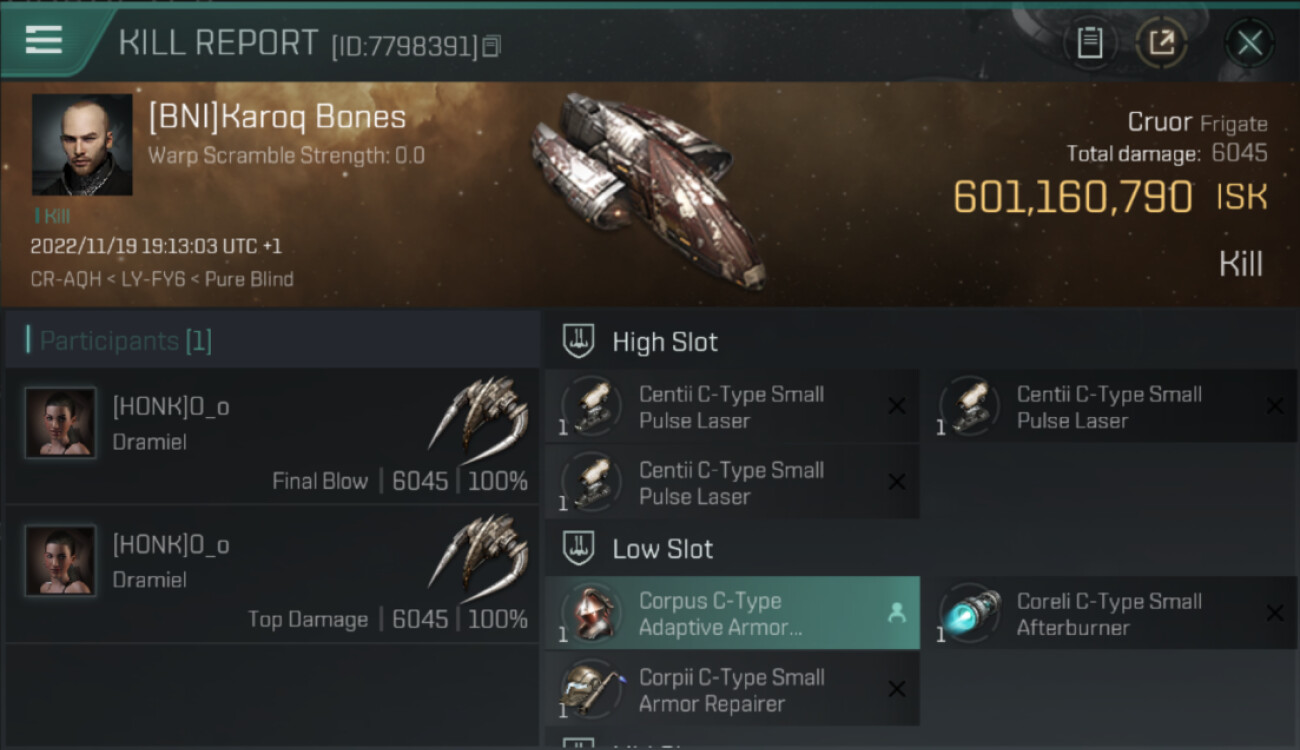The height and width of the screenshot is (750, 1300).
Task: Open Karoq Bones character portrait
Action: click(82, 145)
